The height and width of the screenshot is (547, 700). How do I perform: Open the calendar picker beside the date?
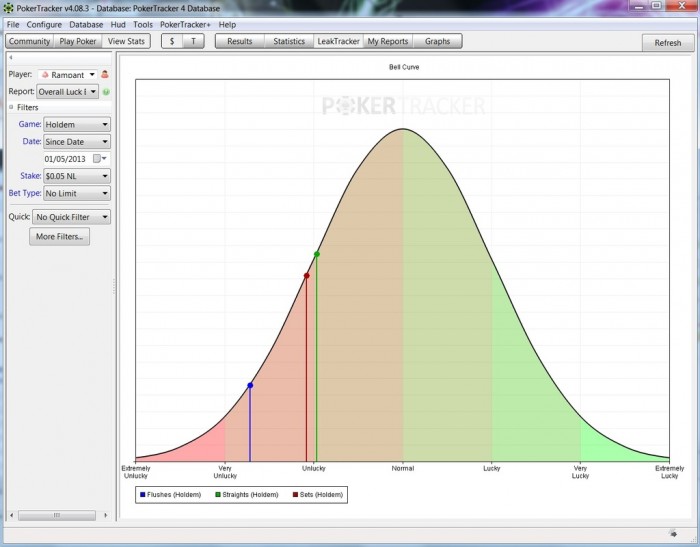point(100,159)
